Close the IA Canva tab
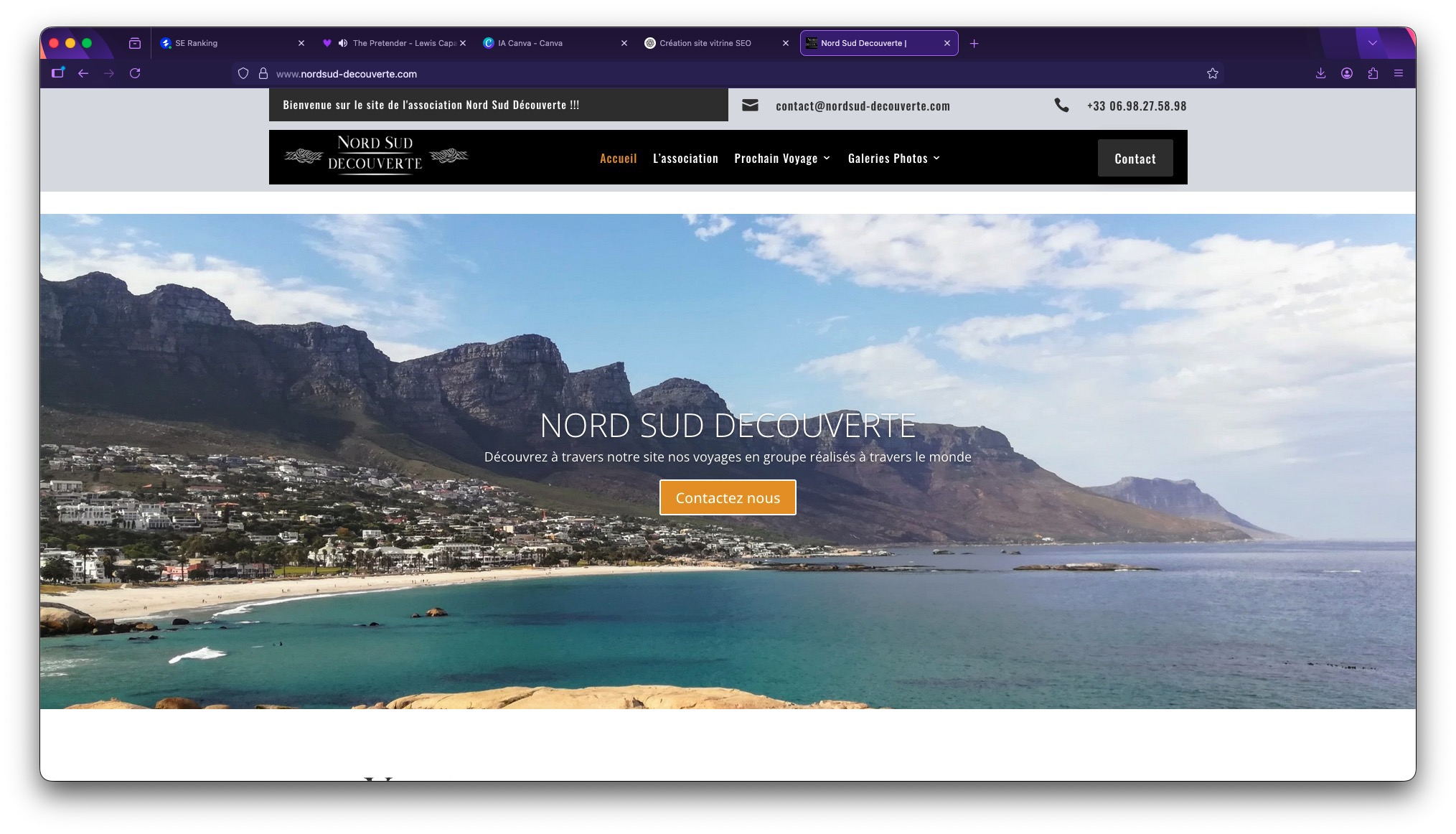 point(624,43)
